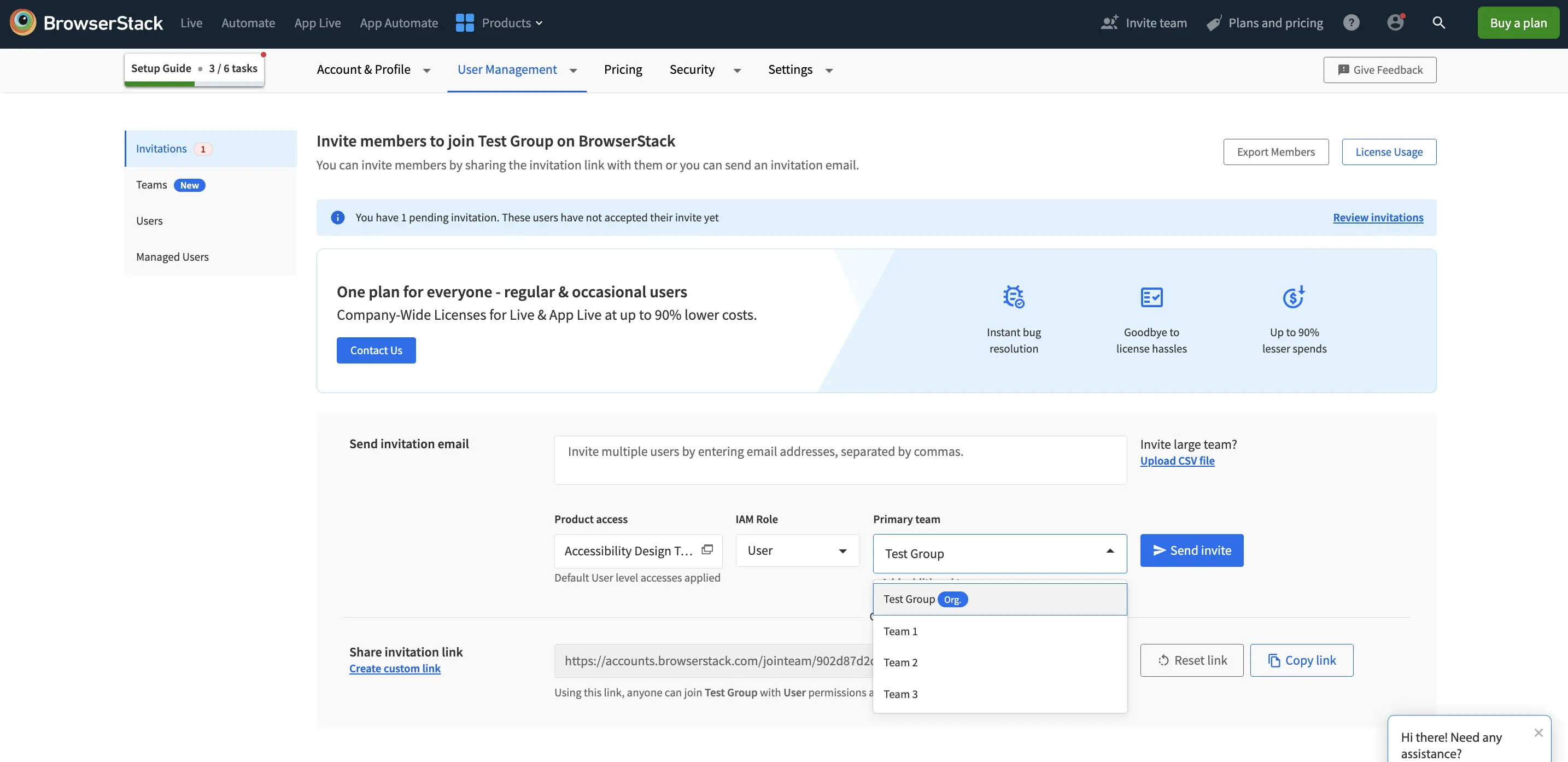Click the Upload CSV file link

tap(1177, 461)
